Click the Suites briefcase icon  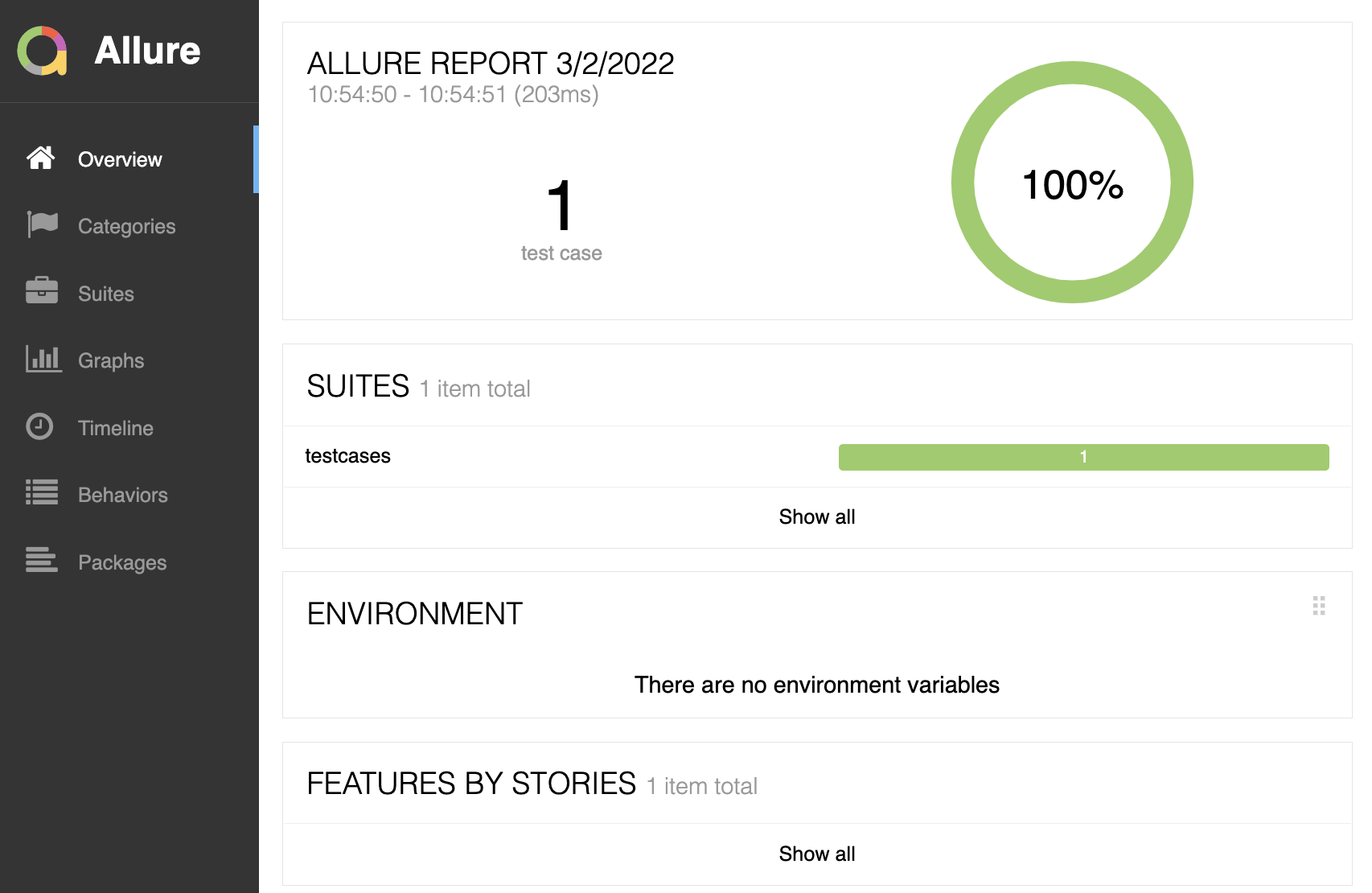click(x=42, y=291)
